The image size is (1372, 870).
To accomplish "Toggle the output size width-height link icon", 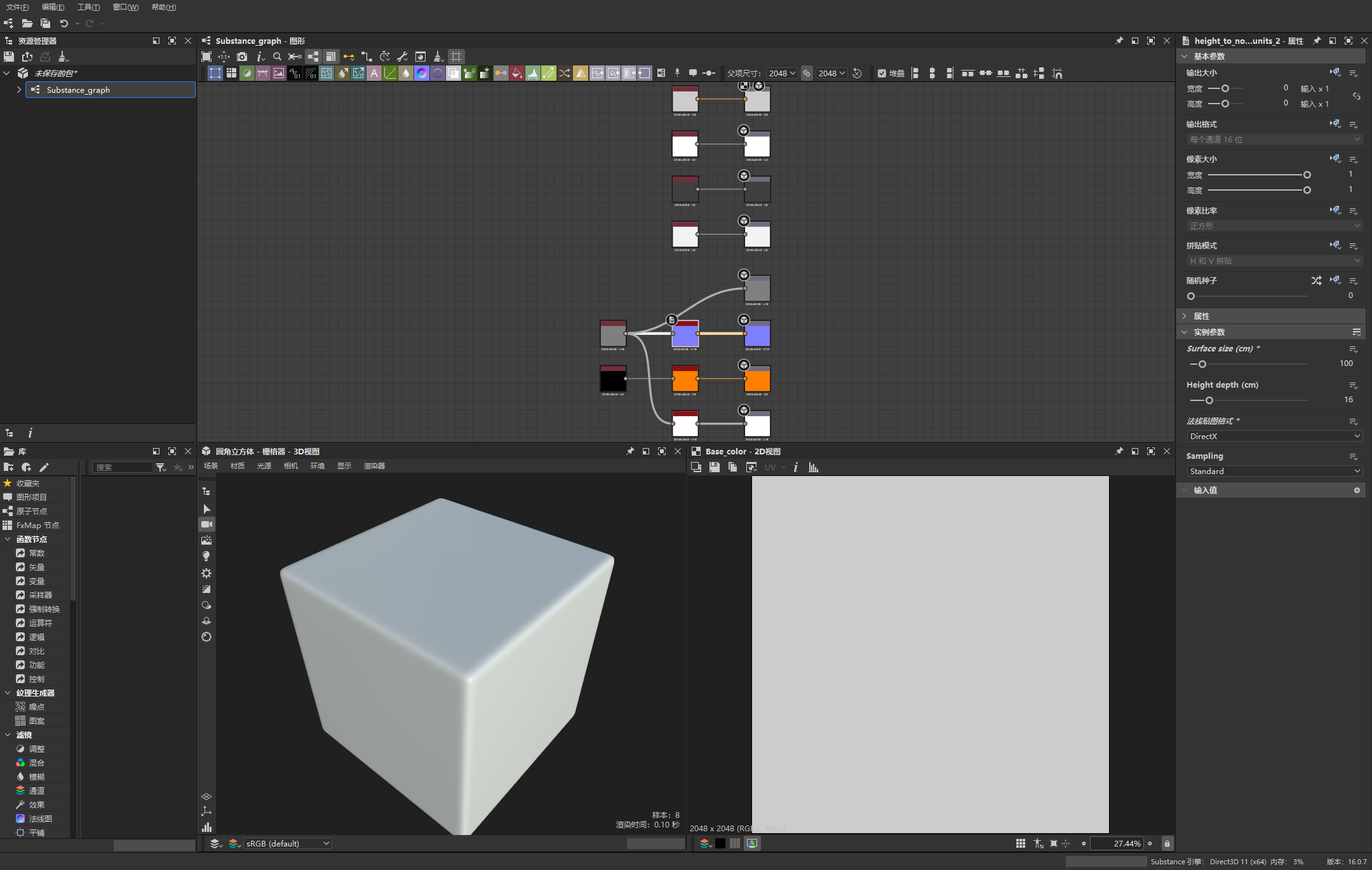I will 1357,96.
